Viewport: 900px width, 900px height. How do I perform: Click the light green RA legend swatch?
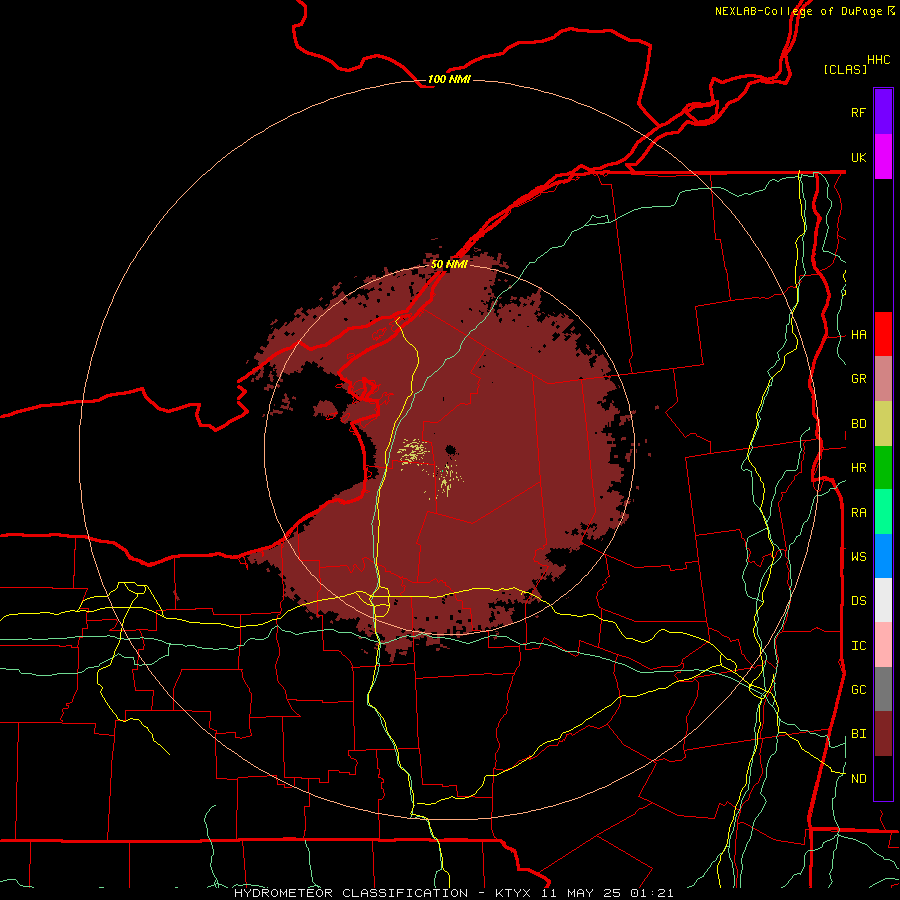pyautogui.click(x=883, y=512)
